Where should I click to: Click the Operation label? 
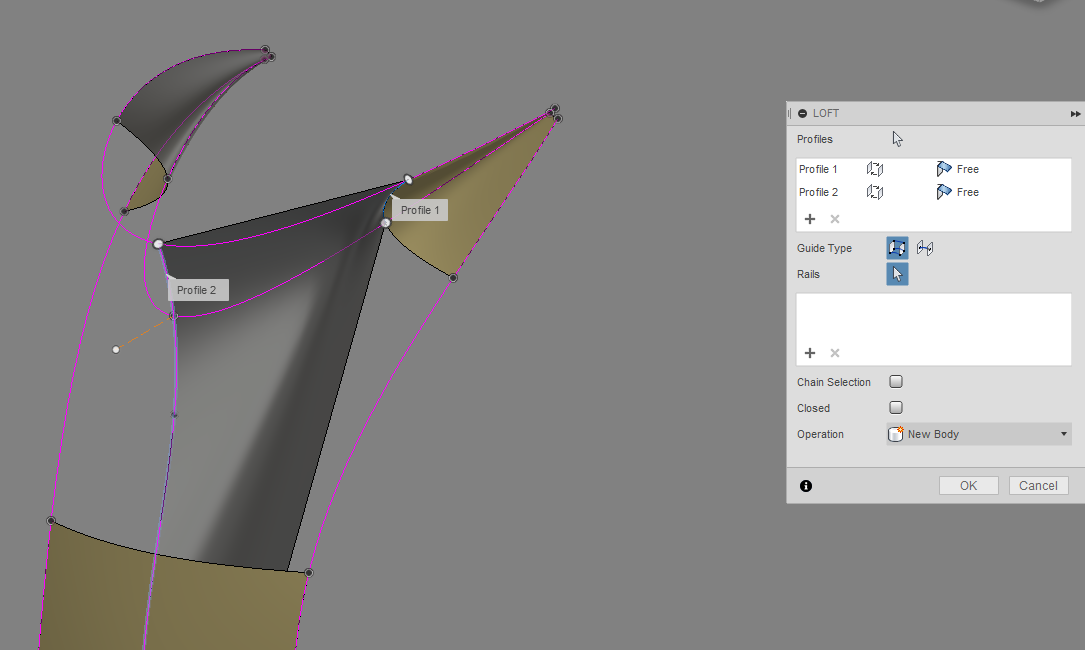click(820, 434)
